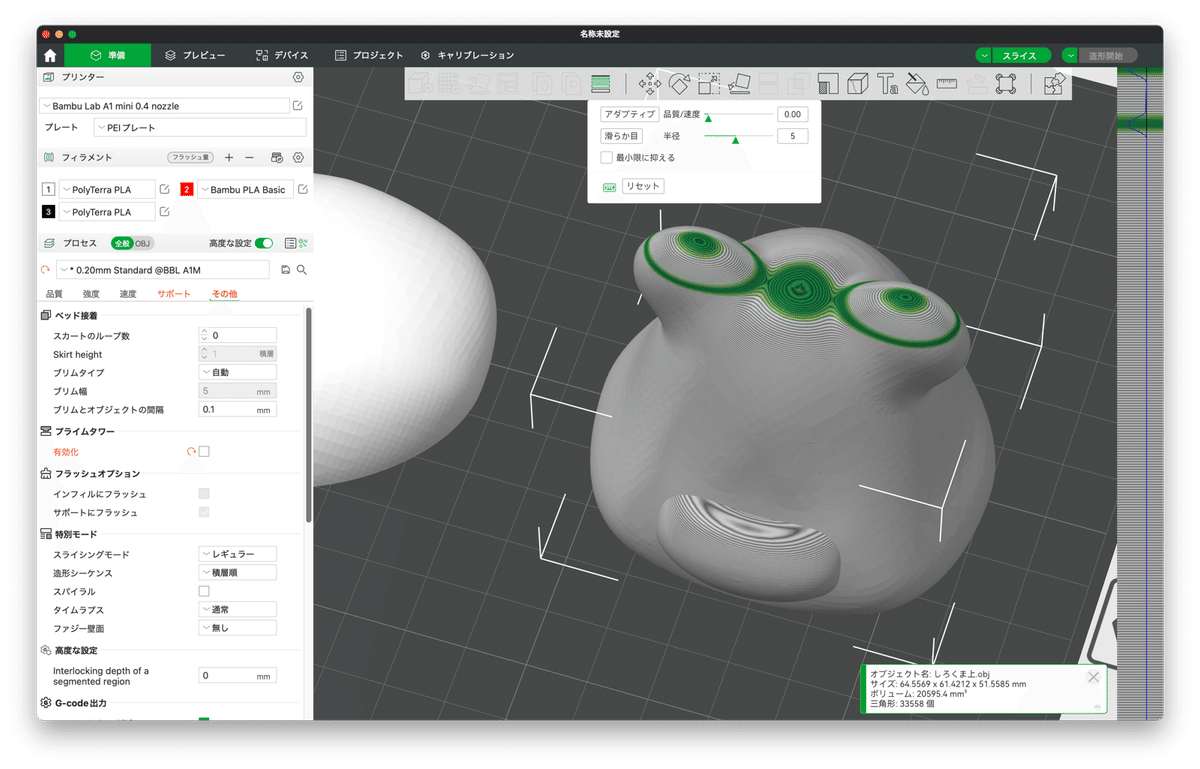Viewport: 1200px width, 769px height.
Task: Click the Add object cube icon
Action: tap(421, 84)
